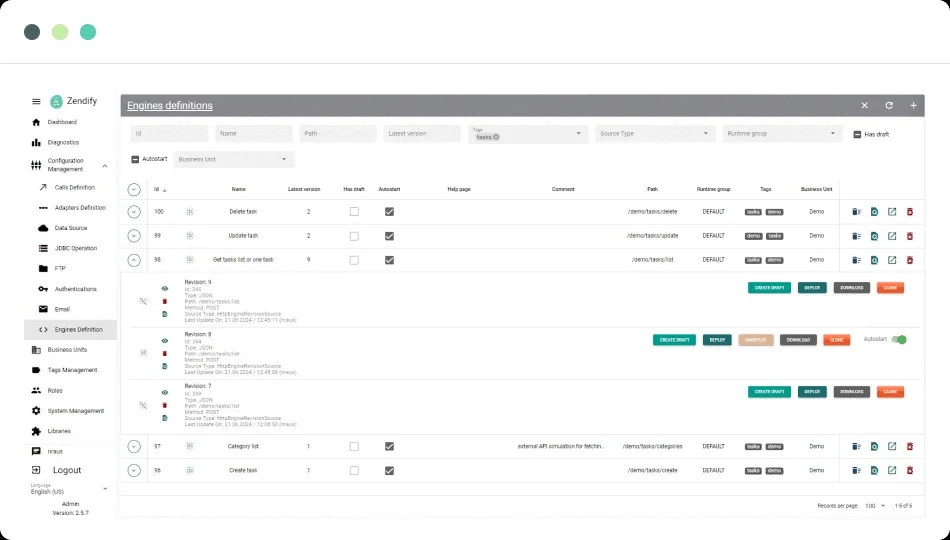Click the Path filter input field
The width and height of the screenshot is (950, 540).
(337, 133)
